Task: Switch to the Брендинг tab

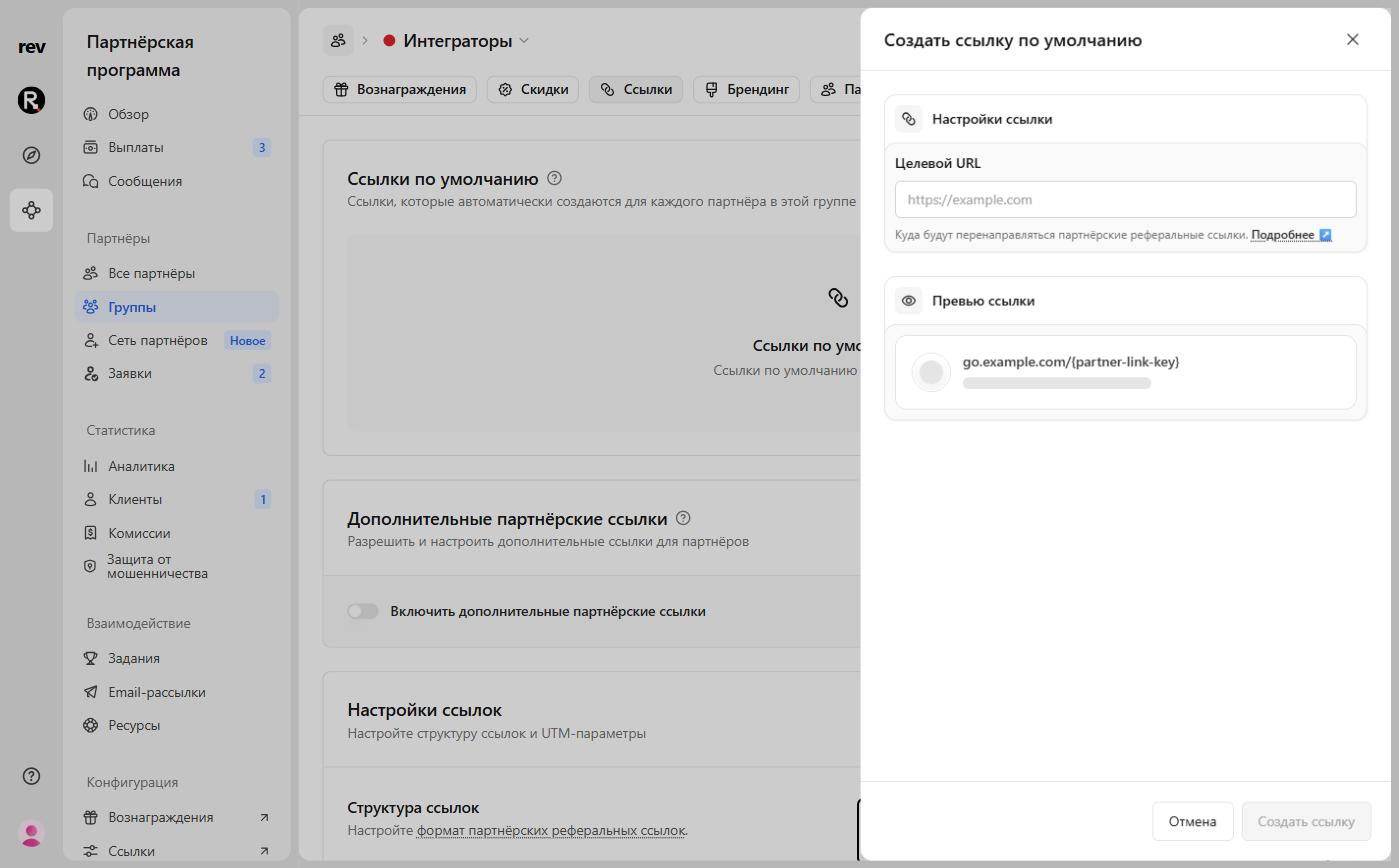Action: tap(746, 89)
